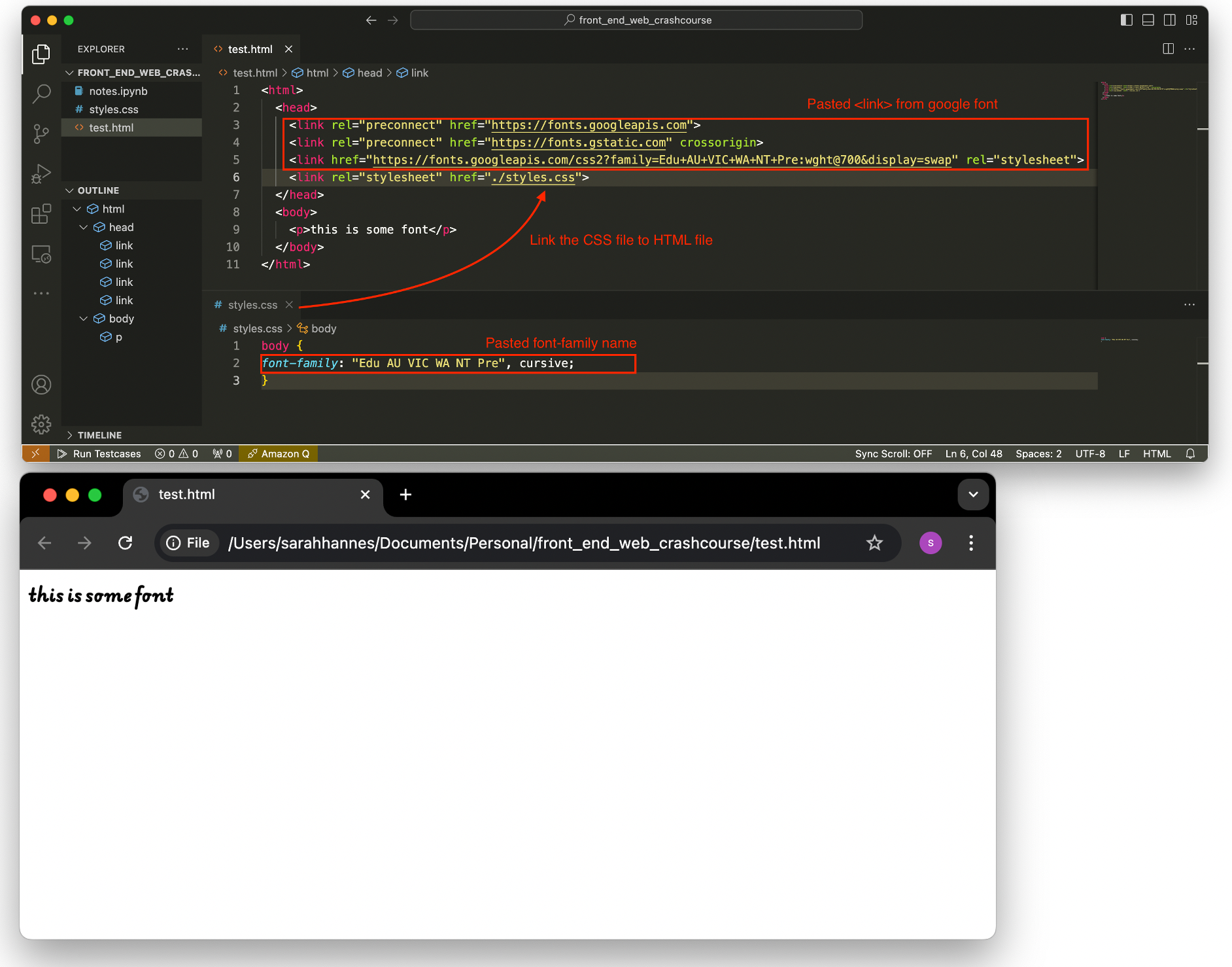Toggle the bottom panel
The image size is (1232, 967).
pyautogui.click(x=1148, y=20)
